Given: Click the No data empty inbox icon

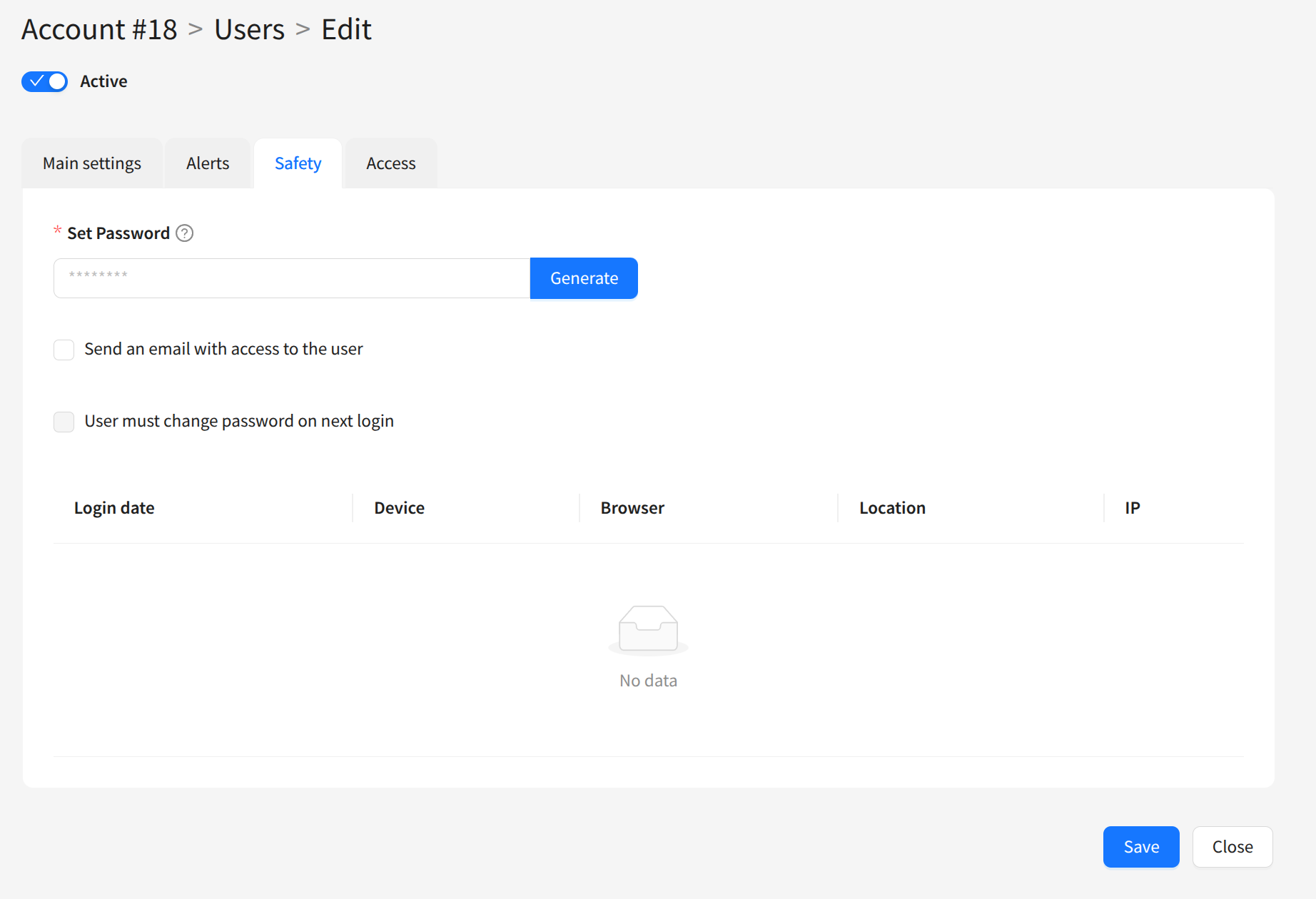Looking at the screenshot, I should (x=648, y=629).
